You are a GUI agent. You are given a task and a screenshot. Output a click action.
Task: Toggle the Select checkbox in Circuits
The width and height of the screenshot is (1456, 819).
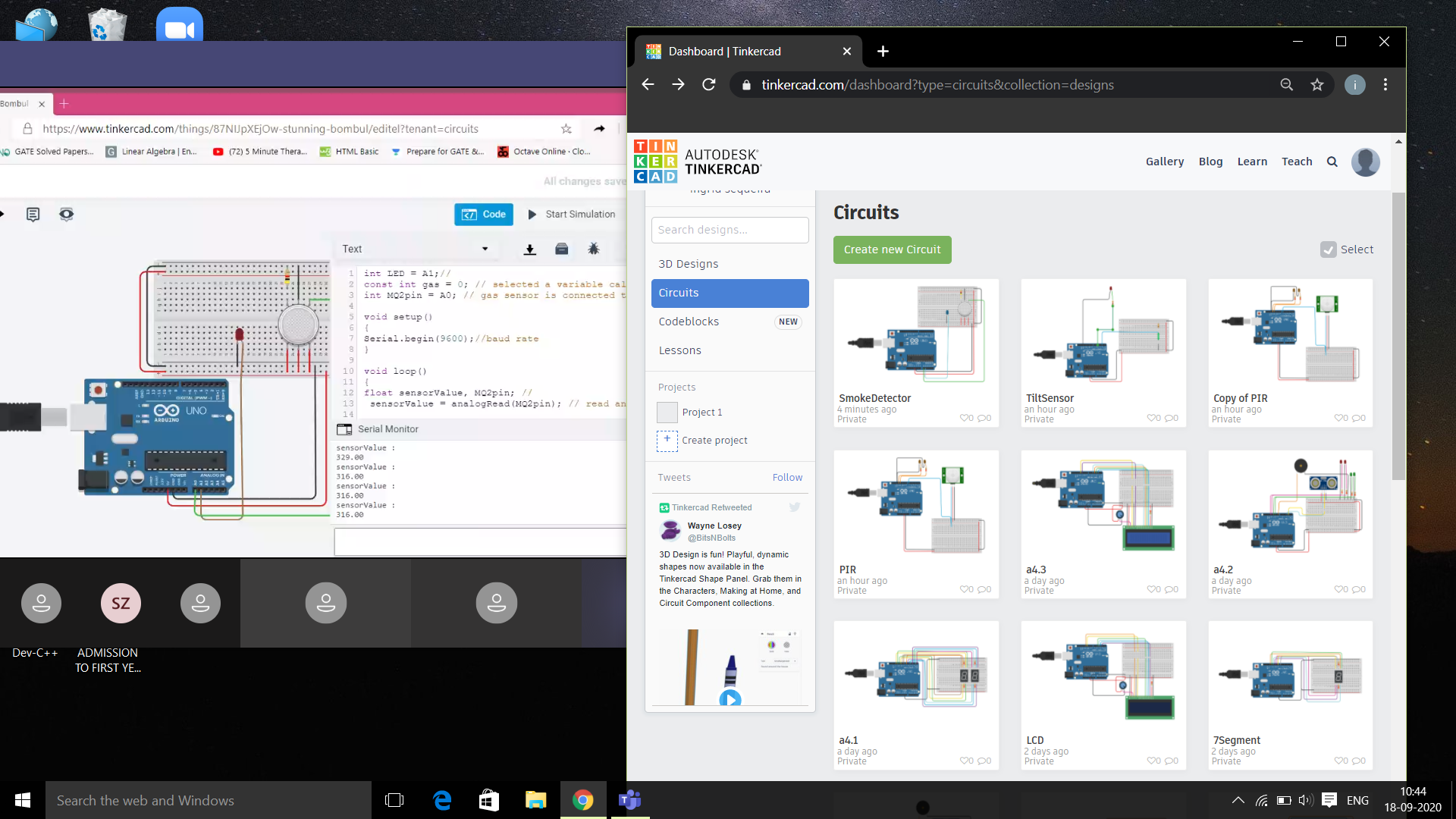coord(1329,249)
